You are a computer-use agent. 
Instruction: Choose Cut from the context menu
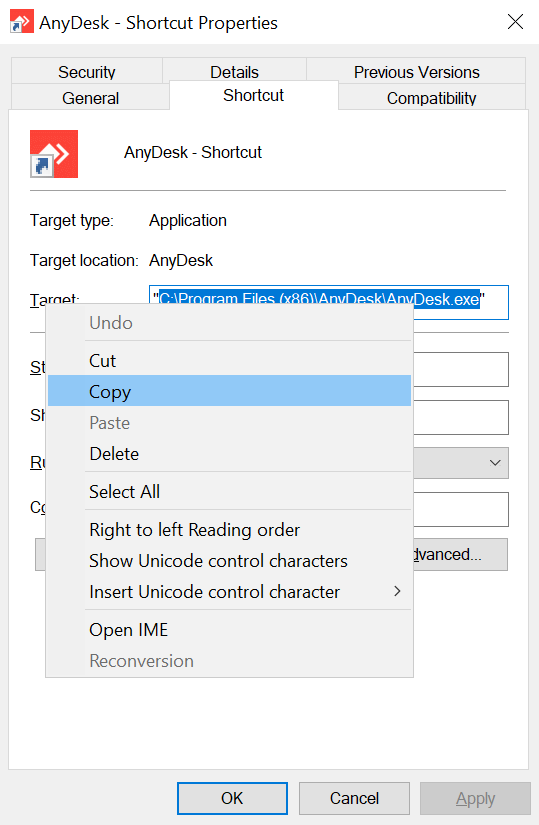(229, 361)
